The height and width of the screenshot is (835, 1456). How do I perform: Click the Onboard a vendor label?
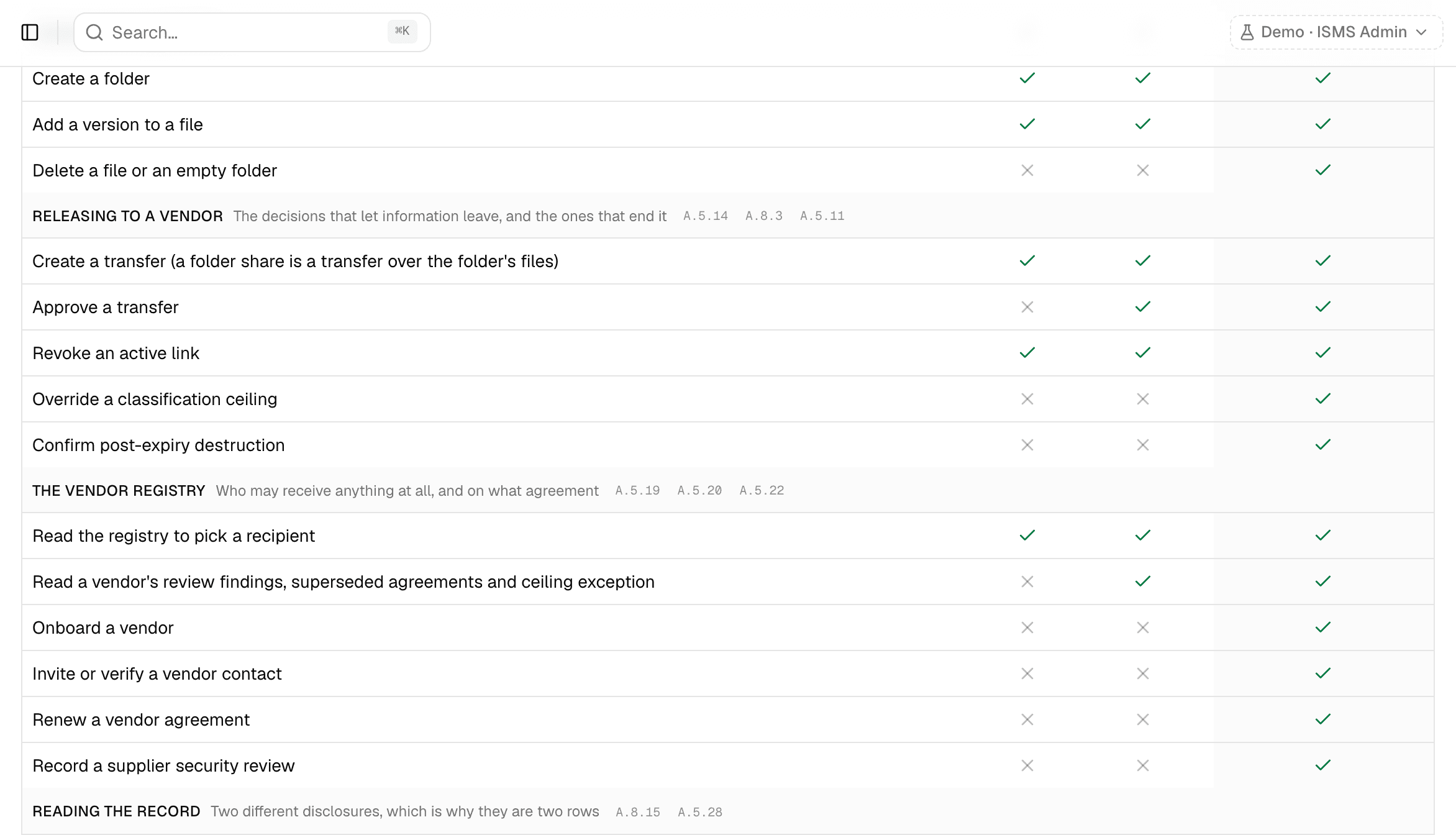tap(103, 627)
